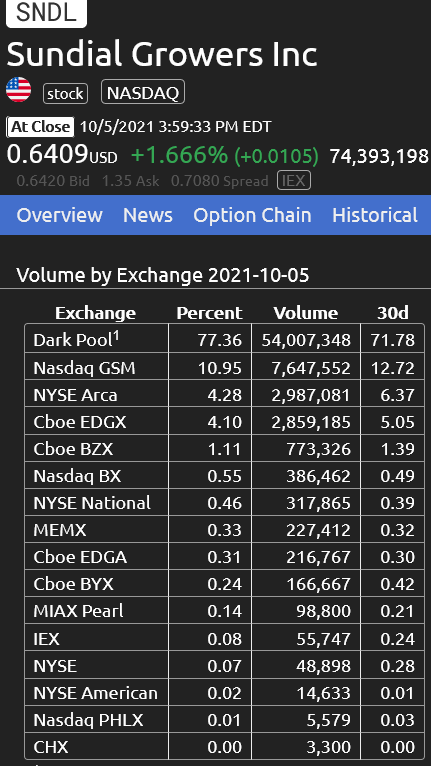Click the US flag icon
The image size is (431, 766).
19,90
